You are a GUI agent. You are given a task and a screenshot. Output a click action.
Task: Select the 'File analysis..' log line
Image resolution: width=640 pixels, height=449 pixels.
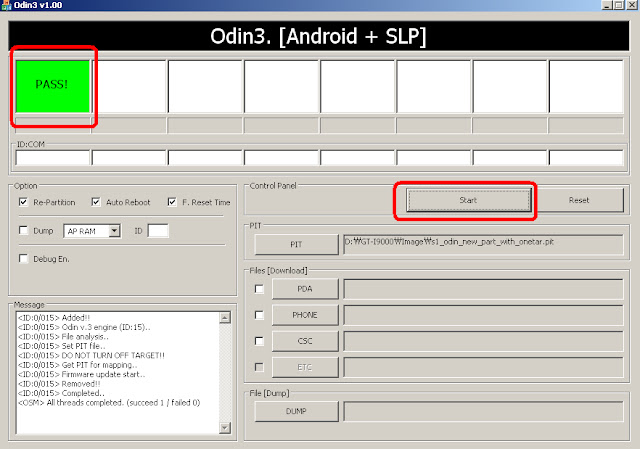pos(63,336)
